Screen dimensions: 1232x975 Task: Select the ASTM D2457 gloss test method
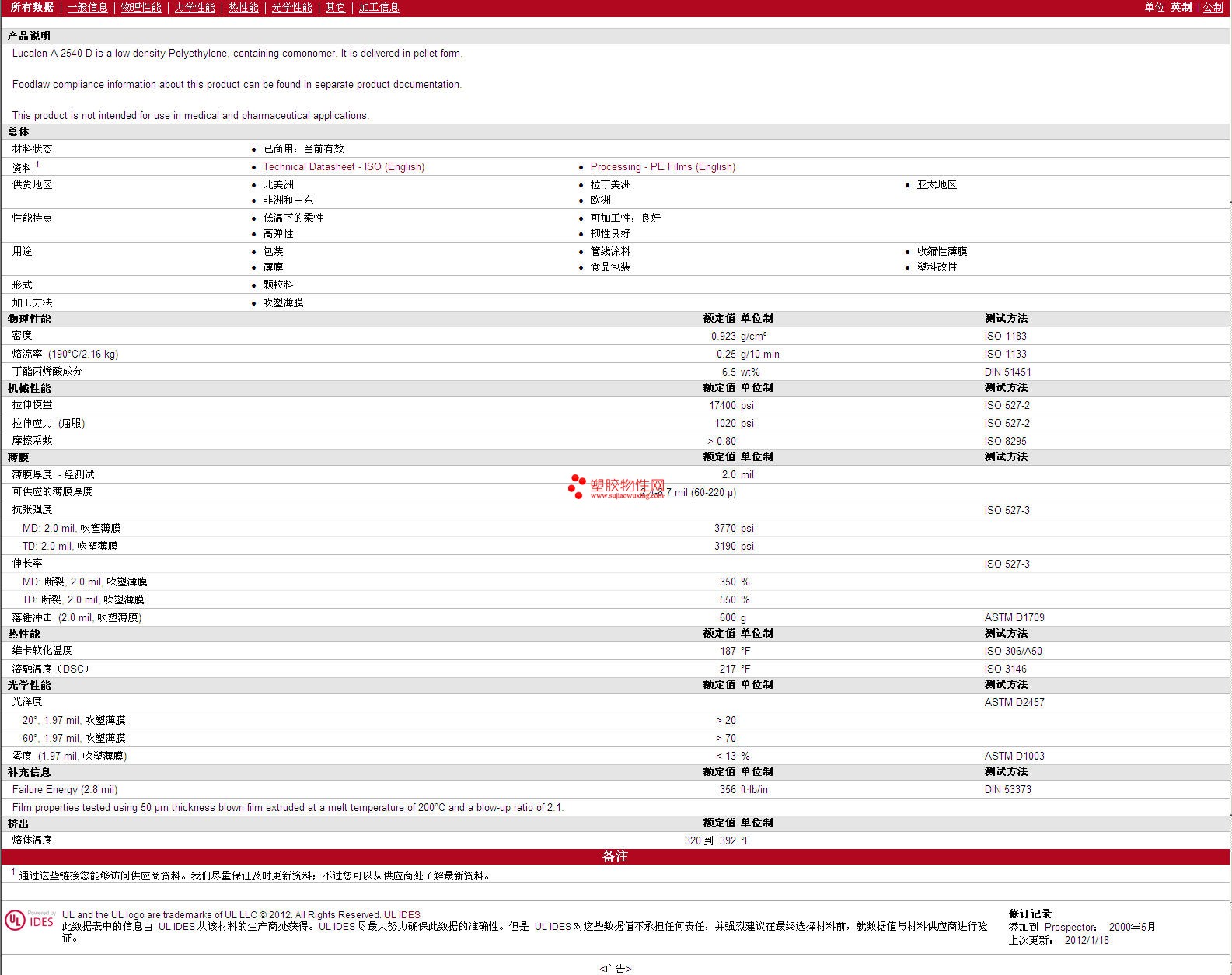point(1014,702)
